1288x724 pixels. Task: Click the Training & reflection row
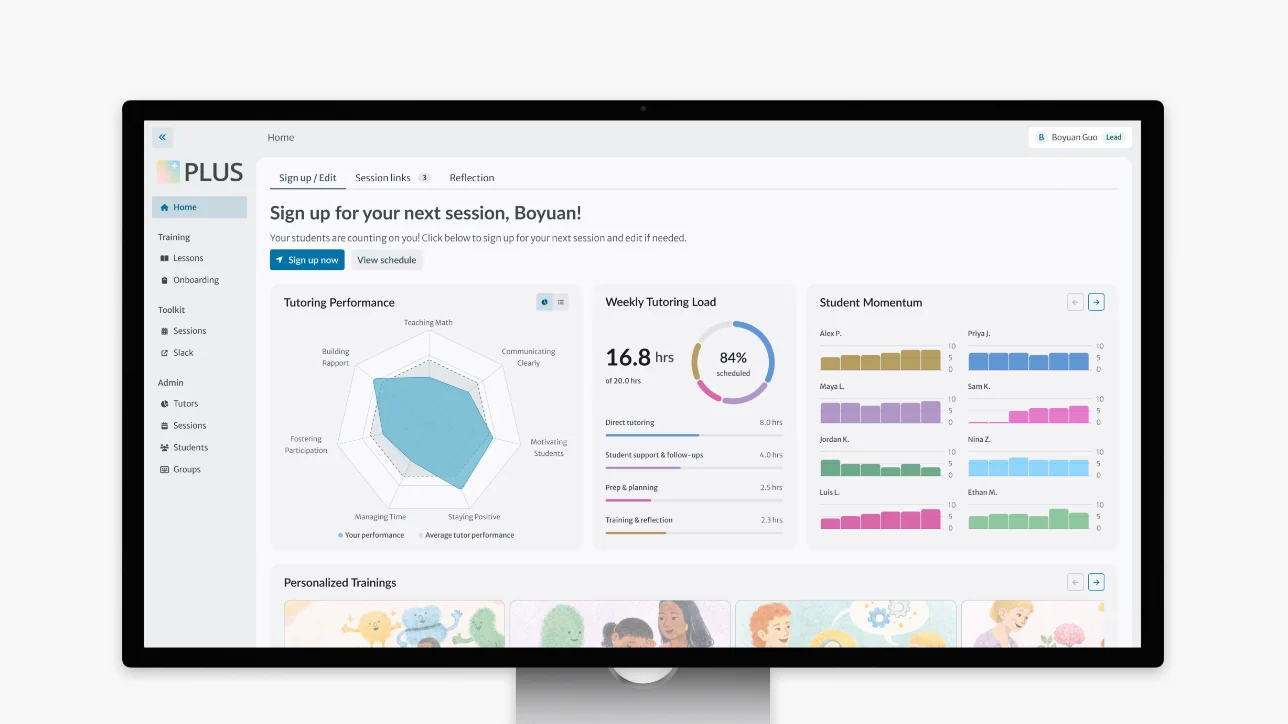point(694,524)
